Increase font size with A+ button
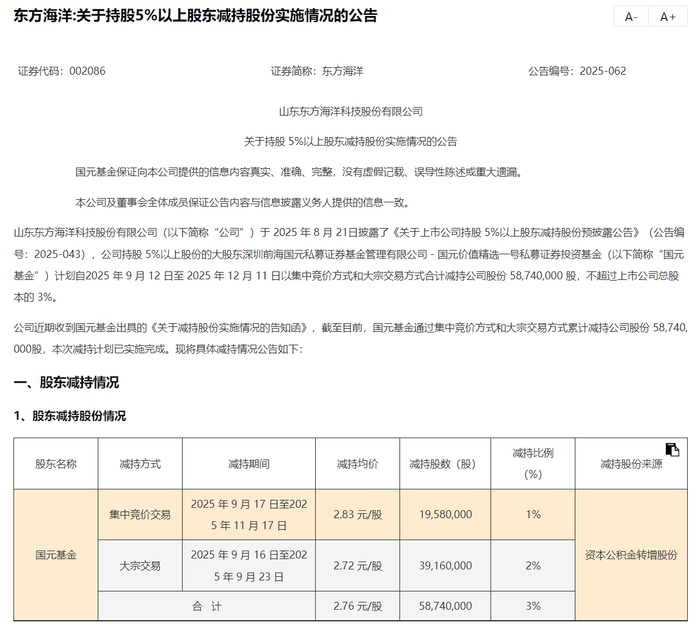Image resolution: width=700 pixels, height=635 pixels. click(668, 17)
